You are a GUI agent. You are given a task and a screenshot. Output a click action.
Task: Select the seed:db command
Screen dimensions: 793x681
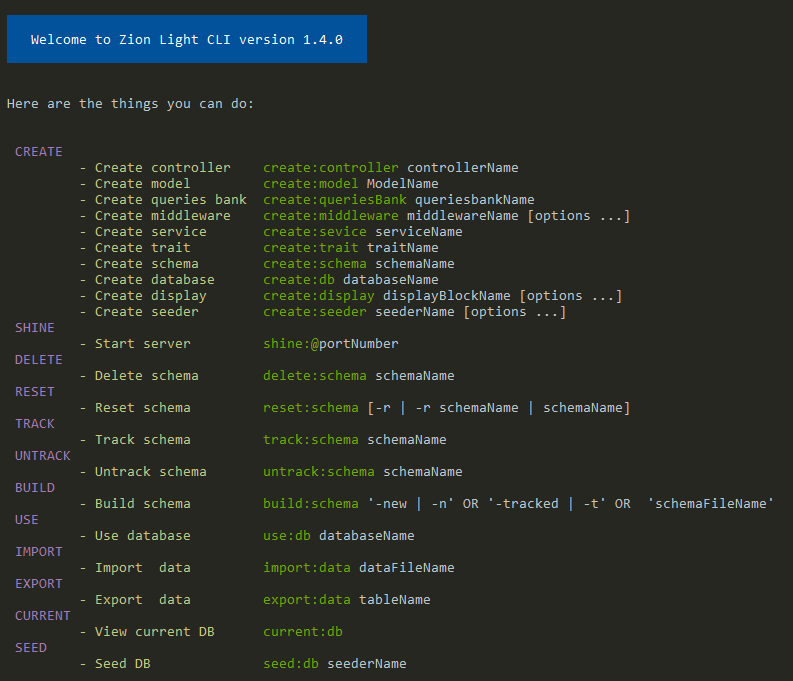(291, 664)
